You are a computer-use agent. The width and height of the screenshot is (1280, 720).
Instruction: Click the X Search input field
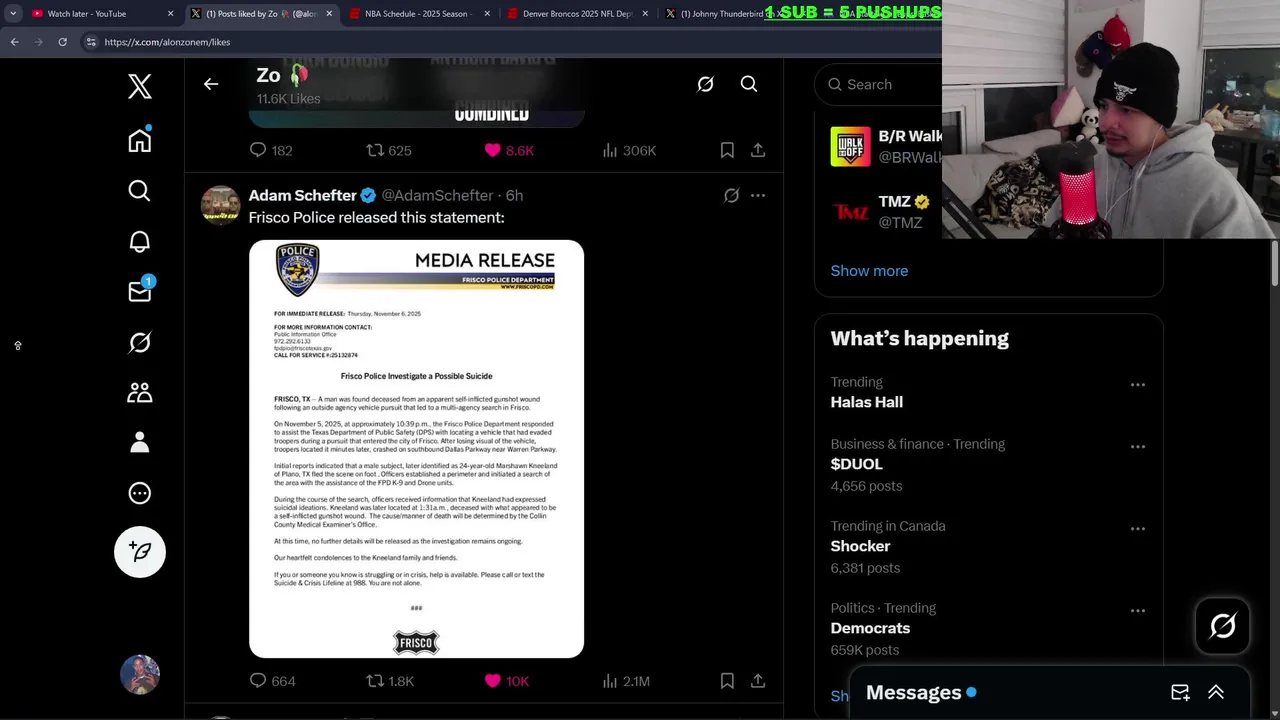(x=880, y=84)
